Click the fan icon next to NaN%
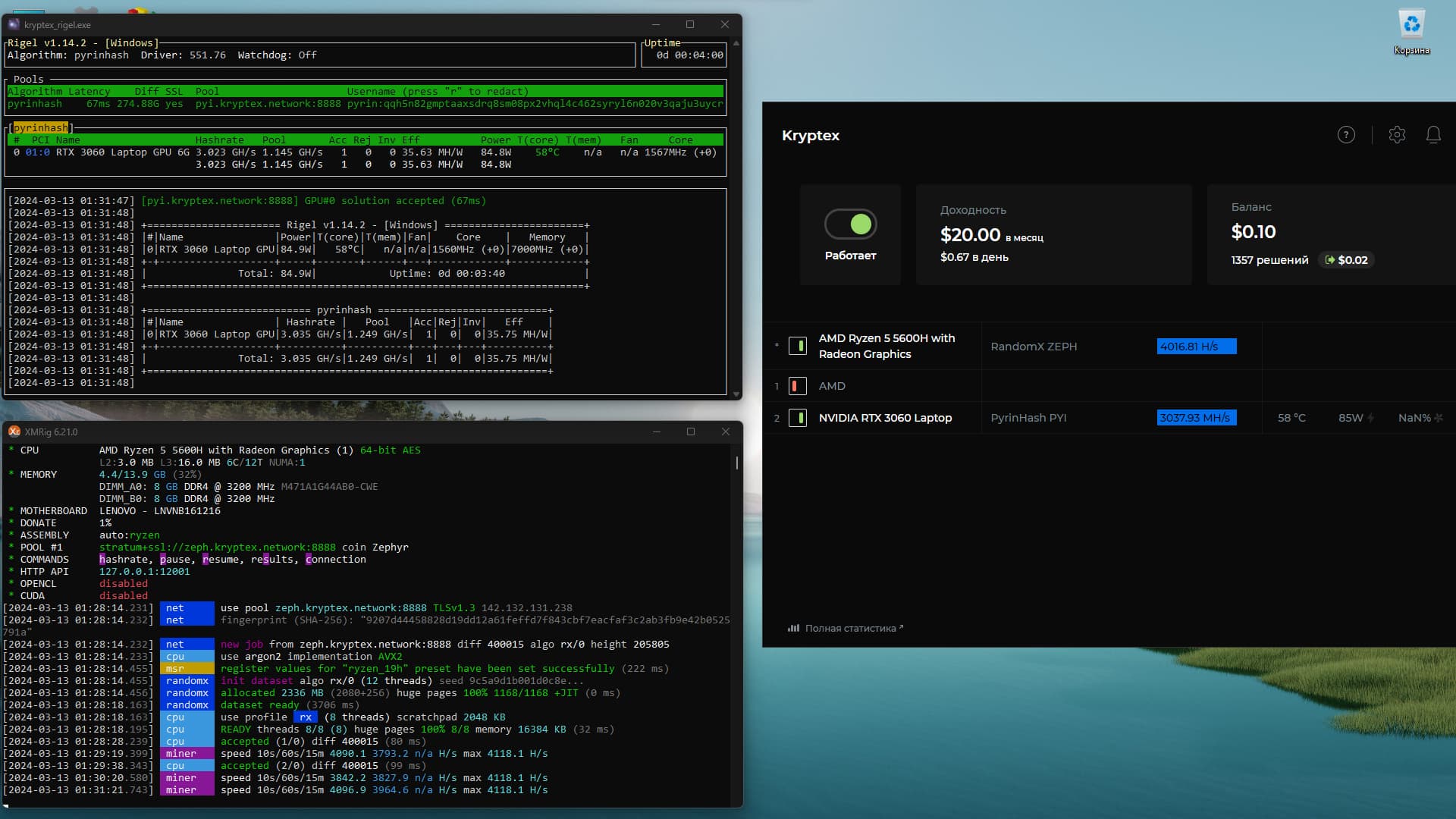 click(1439, 418)
